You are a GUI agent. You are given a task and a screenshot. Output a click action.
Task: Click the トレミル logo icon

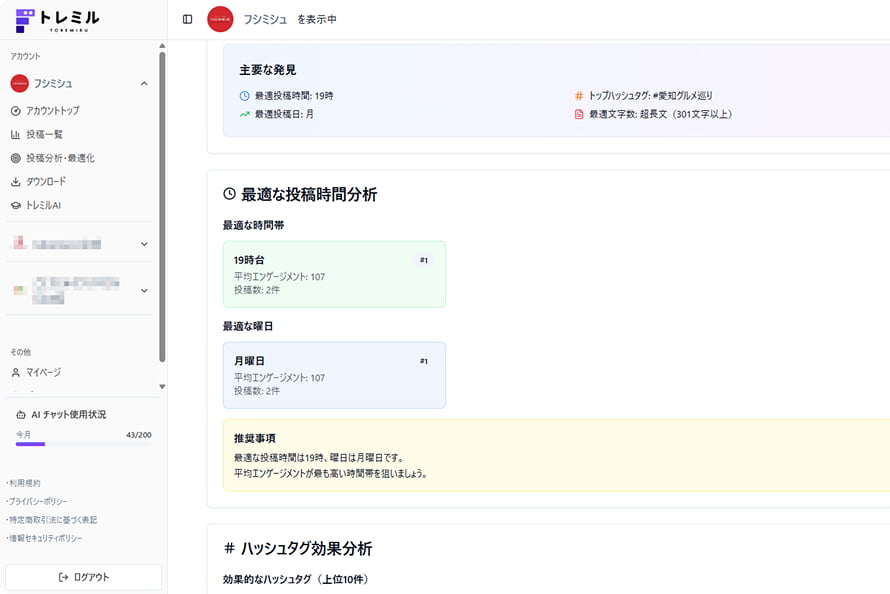pos(25,20)
